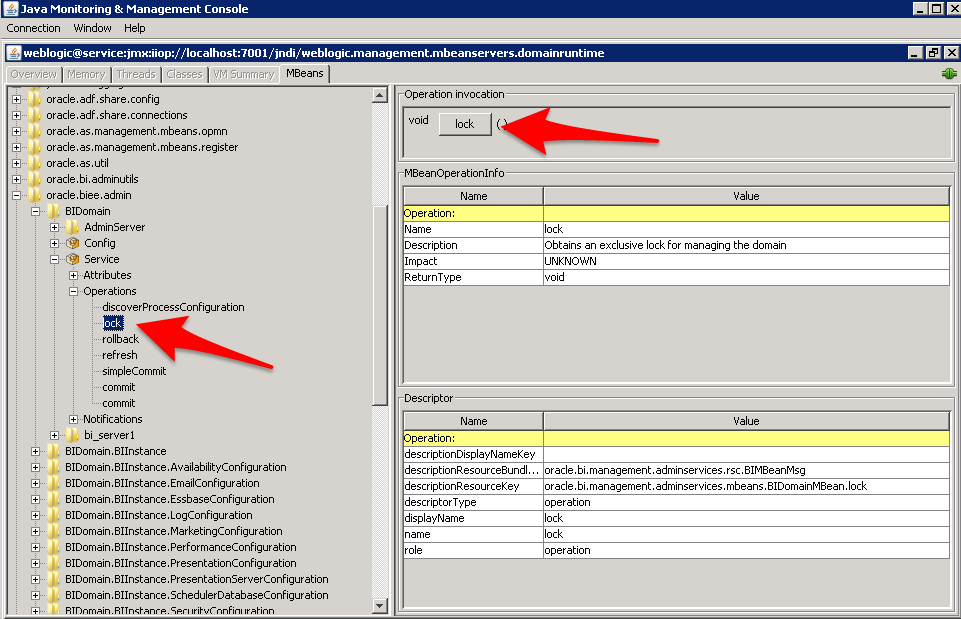The image size is (961, 619).
Task: Click the Java icon of the weblogic connection window
Action: pyautogui.click(x=13, y=53)
